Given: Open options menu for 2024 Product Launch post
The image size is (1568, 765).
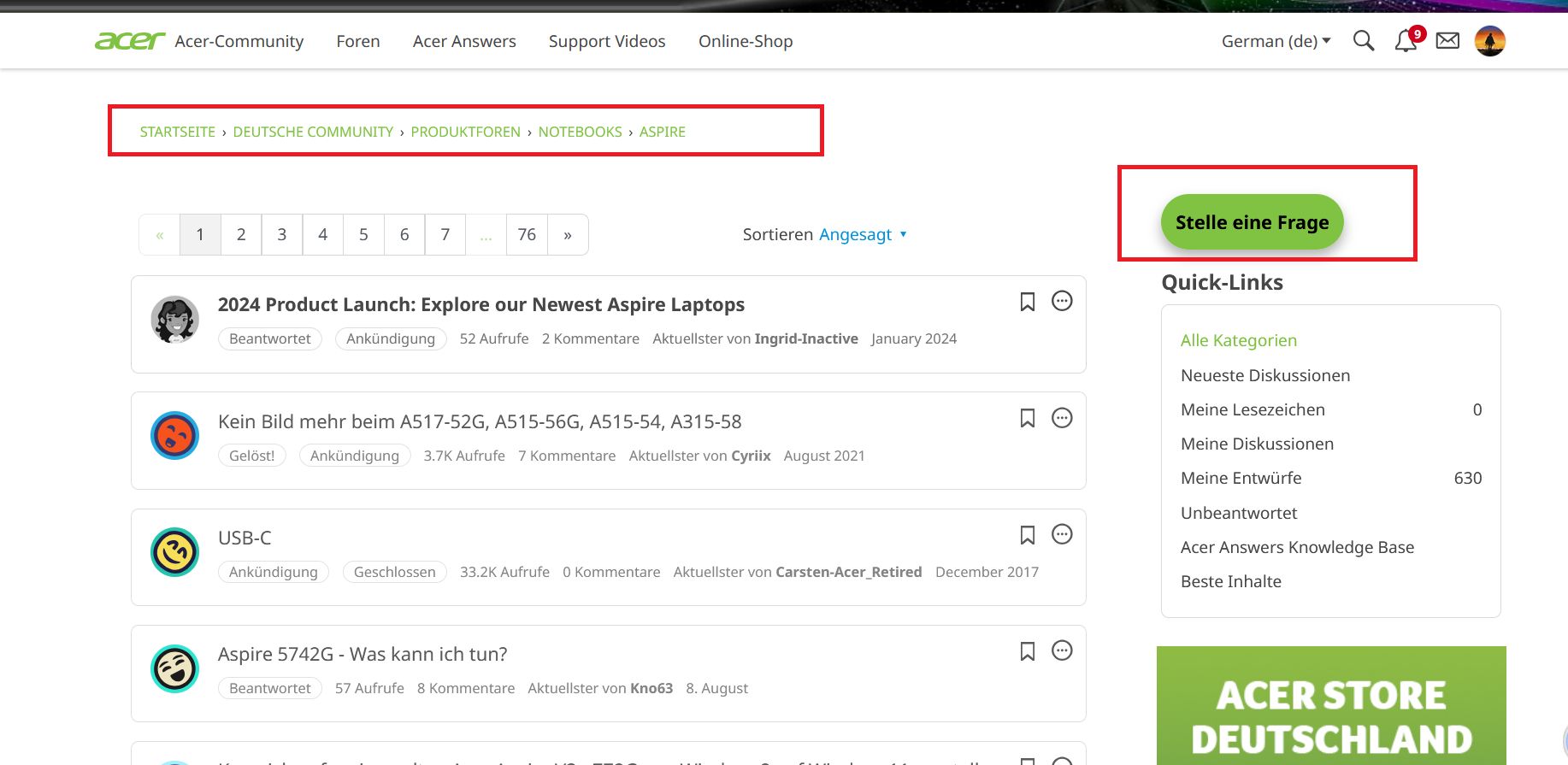Looking at the screenshot, I should pos(1062,301).
